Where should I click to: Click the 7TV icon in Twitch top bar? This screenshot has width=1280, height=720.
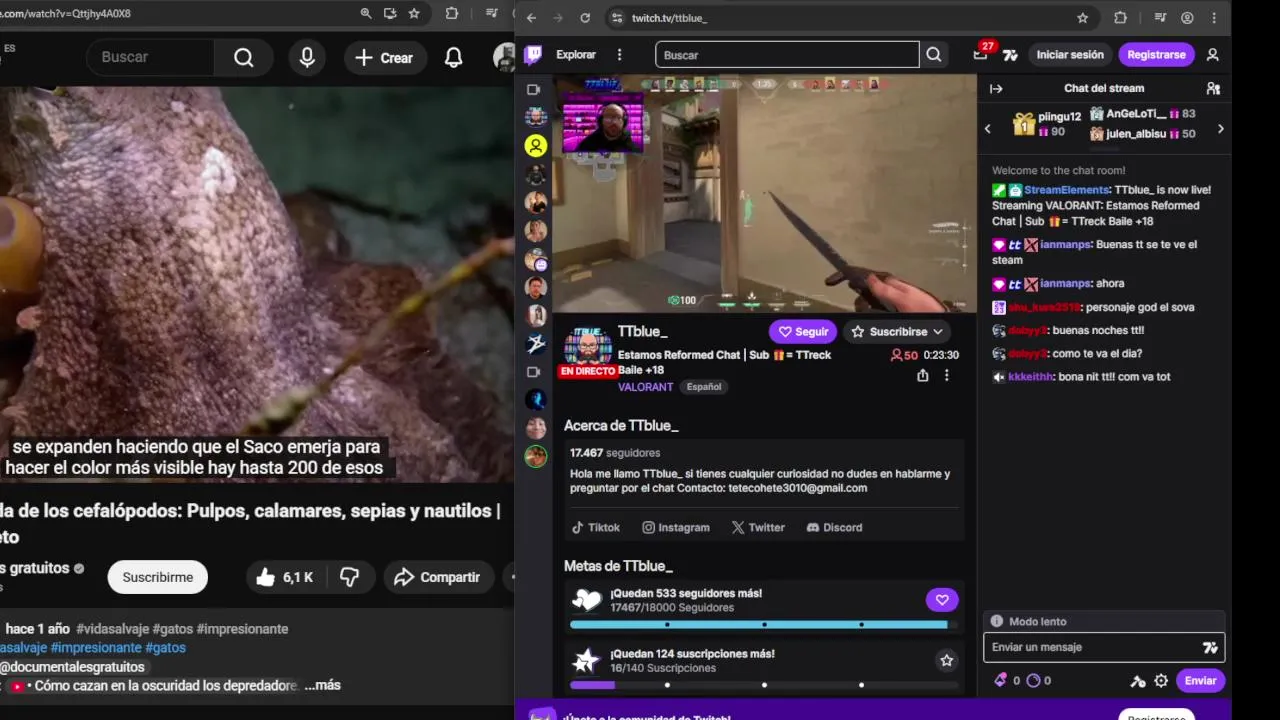pos(1010,55)
